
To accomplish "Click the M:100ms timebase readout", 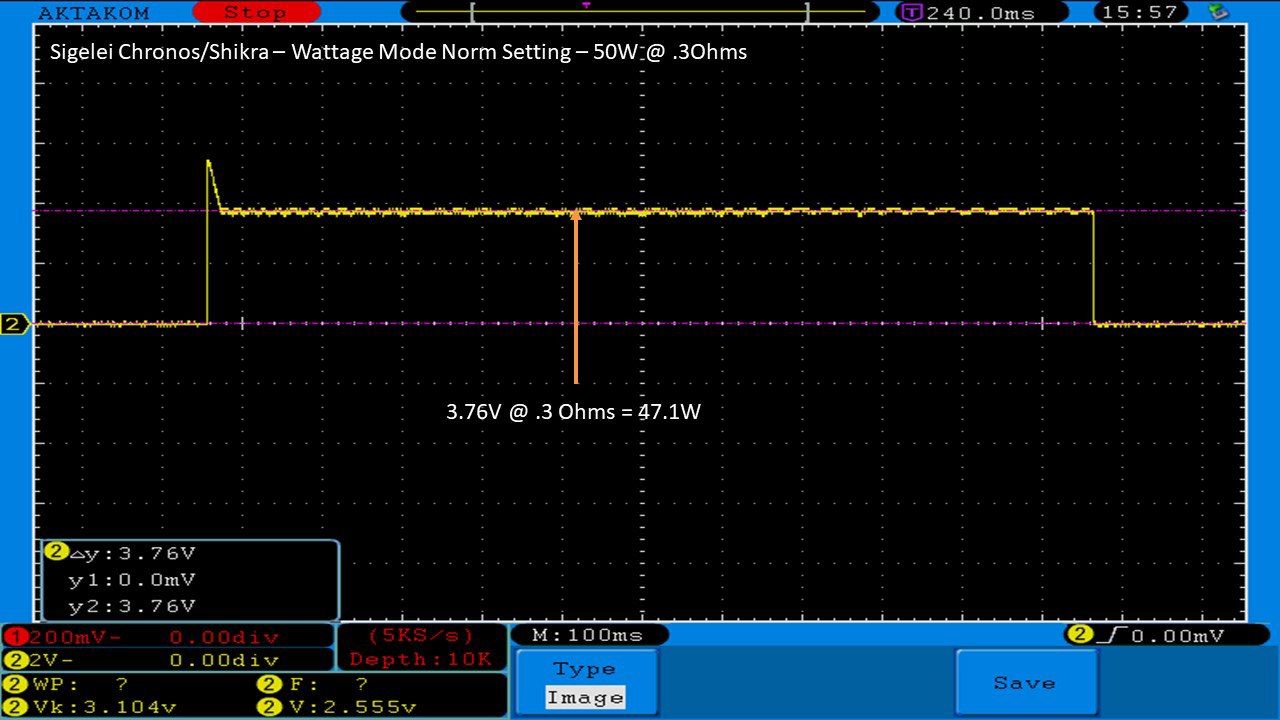I will coord(589,635).
